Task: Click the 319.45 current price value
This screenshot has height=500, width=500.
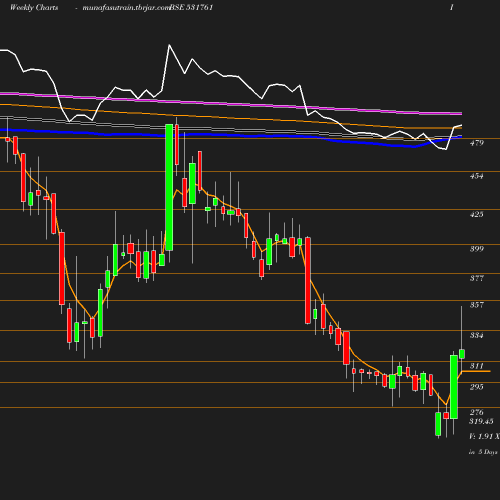Action: coord(481,421)
